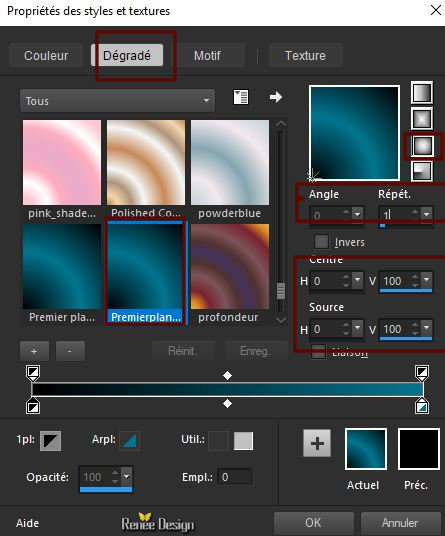Open the Opacité dropdown arrow
Viewport: 445px width, 536px height.
coord(127,476)
